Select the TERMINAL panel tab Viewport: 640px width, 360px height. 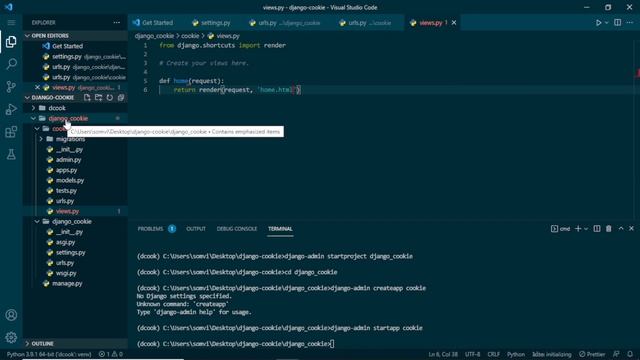point(280,229)
